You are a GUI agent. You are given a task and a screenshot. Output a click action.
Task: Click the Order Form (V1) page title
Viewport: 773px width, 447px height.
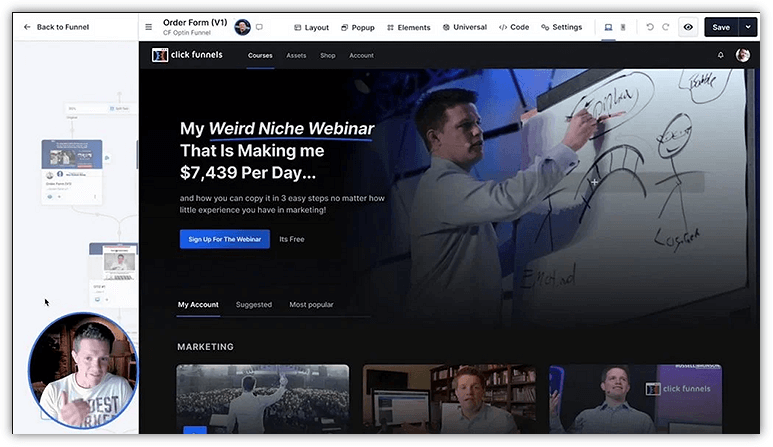[x=195, y=23]
